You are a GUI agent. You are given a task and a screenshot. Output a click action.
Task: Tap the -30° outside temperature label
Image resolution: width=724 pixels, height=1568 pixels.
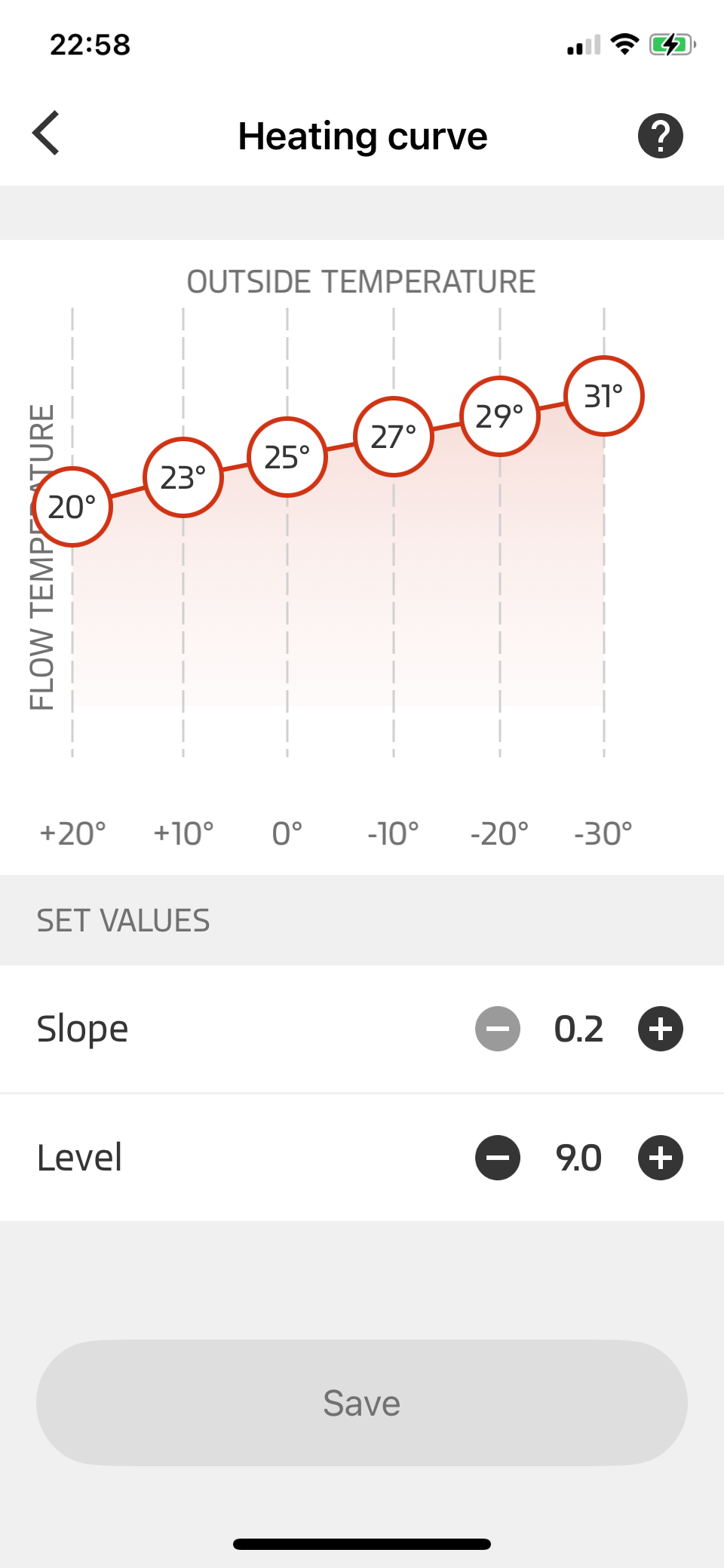[603, 833]
